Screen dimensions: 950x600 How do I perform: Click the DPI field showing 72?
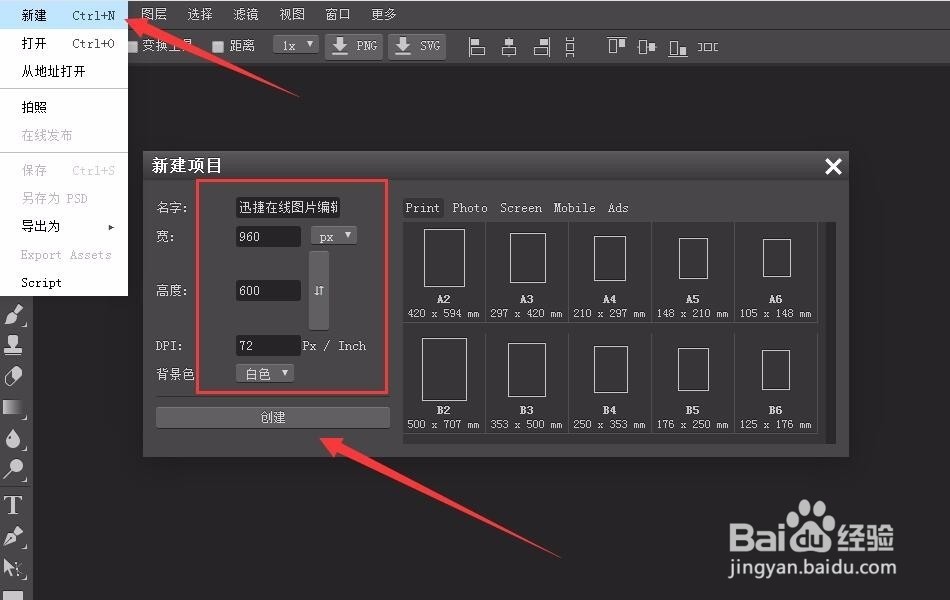coord(268,345)
